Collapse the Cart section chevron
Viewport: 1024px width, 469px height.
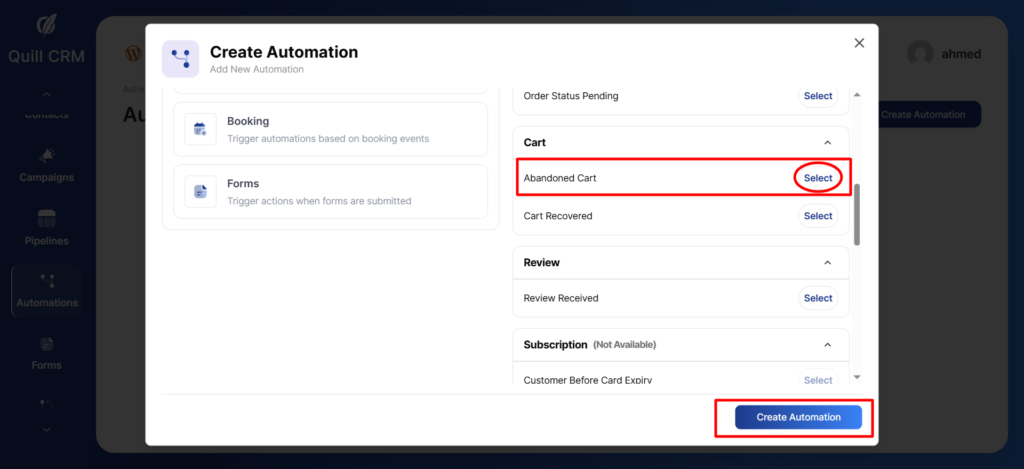click(827, 143)
